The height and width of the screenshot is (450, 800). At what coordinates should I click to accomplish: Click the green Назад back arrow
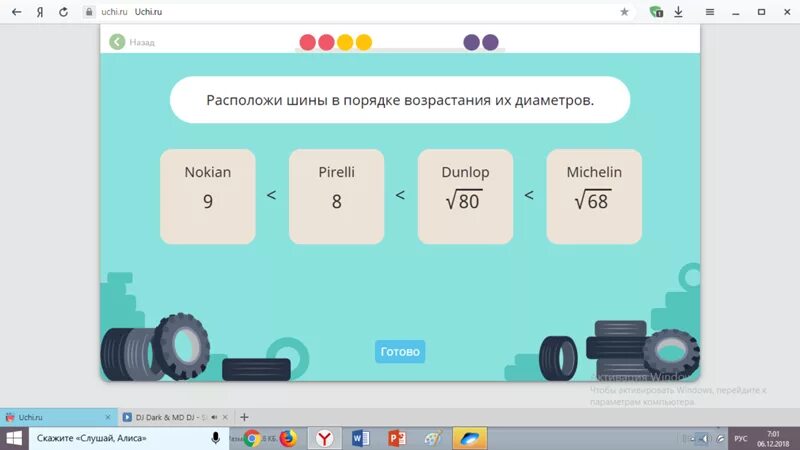(117, 42)
